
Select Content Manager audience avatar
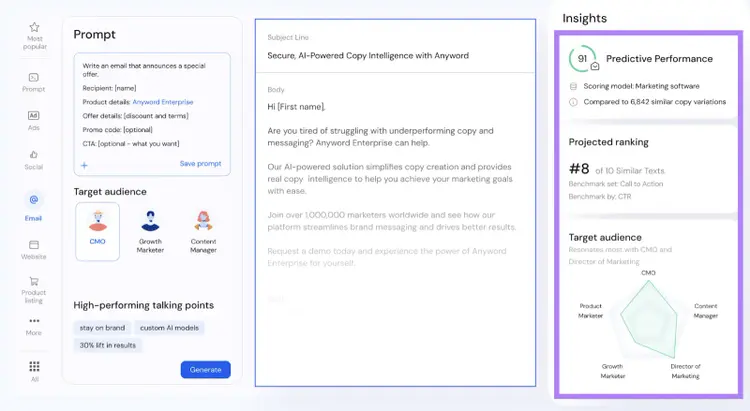point(203,221)
